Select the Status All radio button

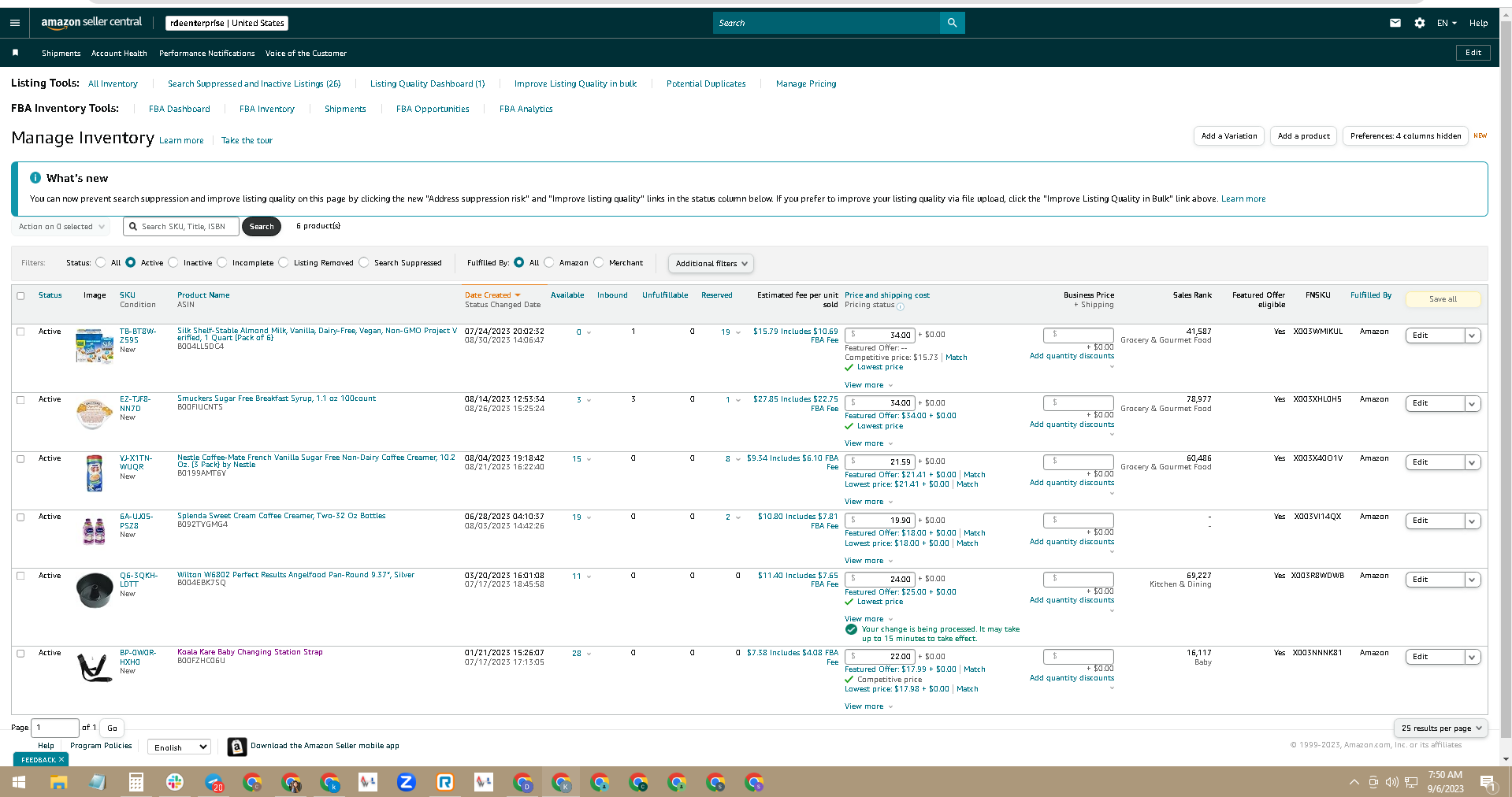pos(101,263)
